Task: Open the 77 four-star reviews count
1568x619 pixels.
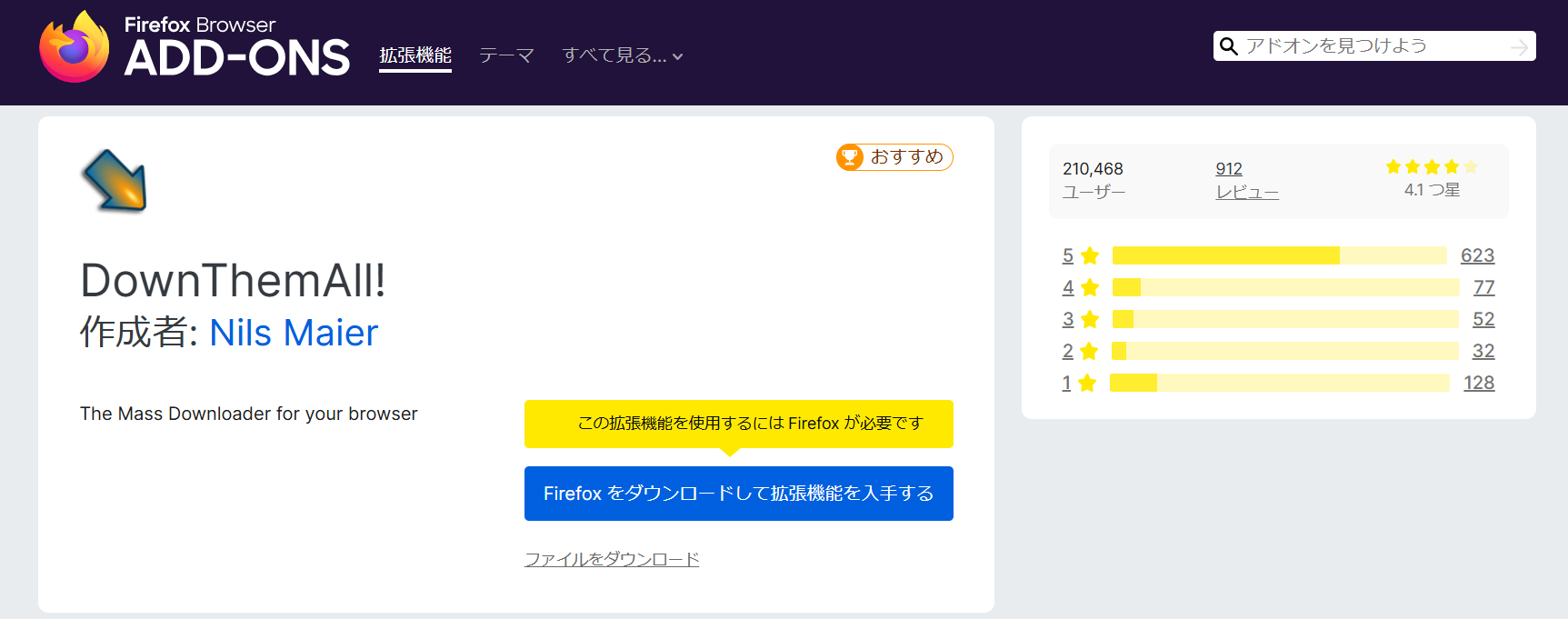Action: pyautogui.click(x=1483, y=287)
